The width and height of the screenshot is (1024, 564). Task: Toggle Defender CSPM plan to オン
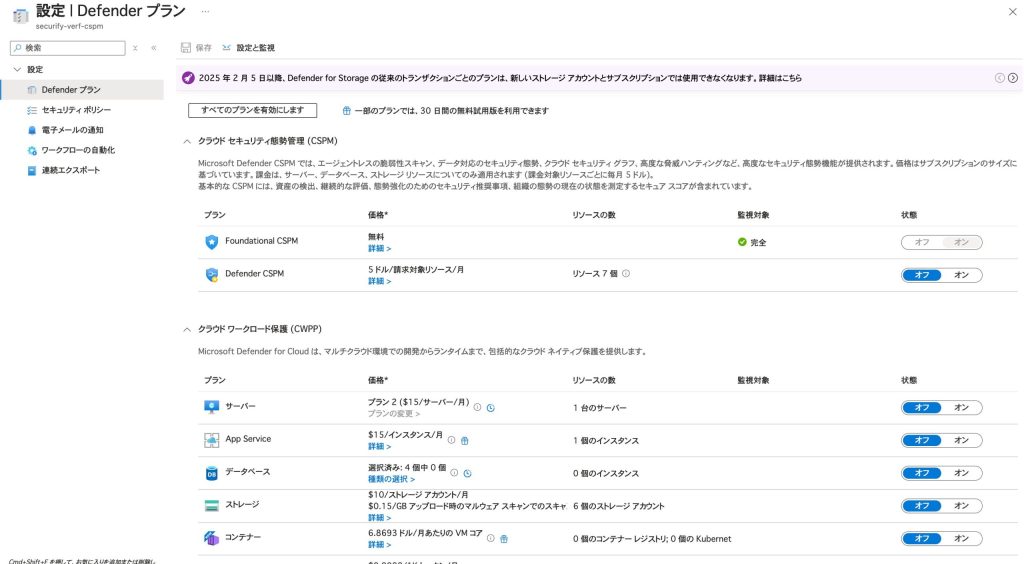pos(961,275)
